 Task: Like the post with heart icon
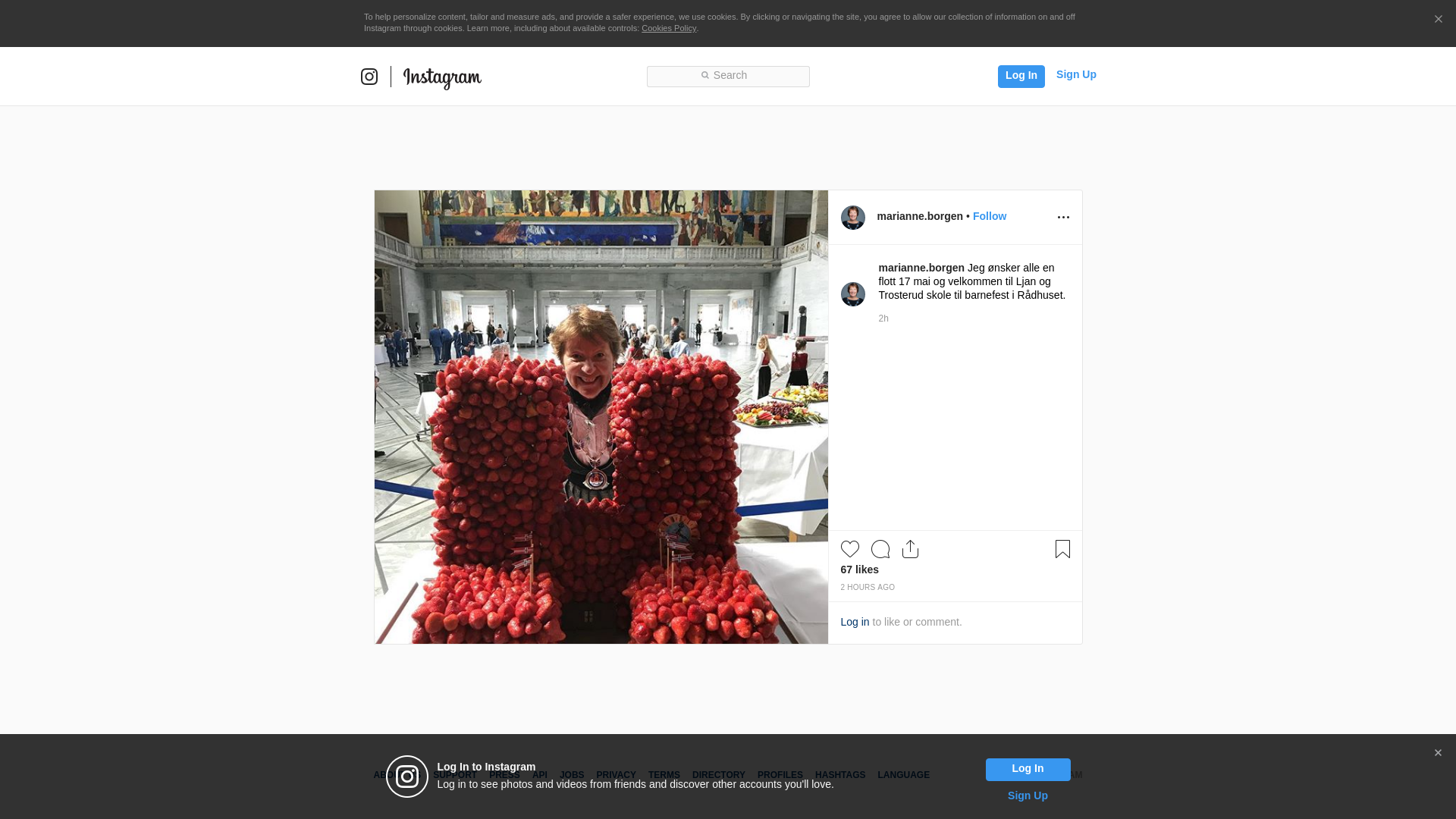pos(850,549)
